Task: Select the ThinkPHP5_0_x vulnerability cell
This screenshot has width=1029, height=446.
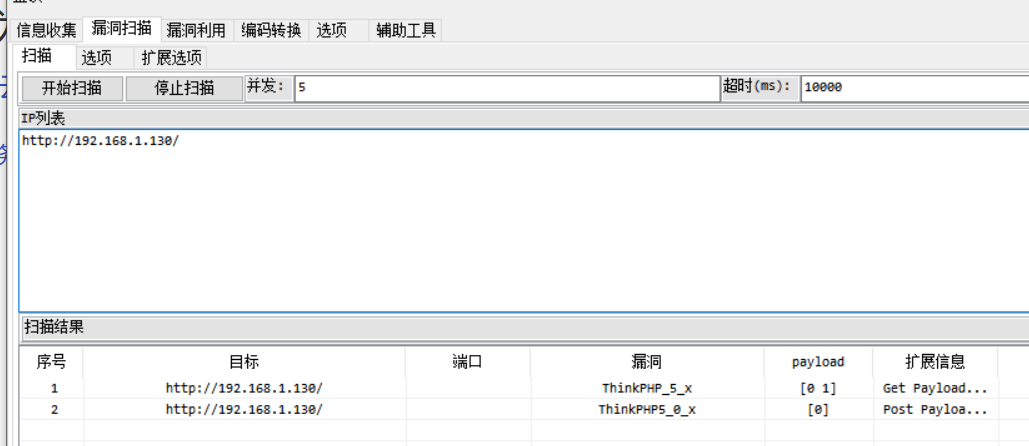Action: [x=646, y=409]
